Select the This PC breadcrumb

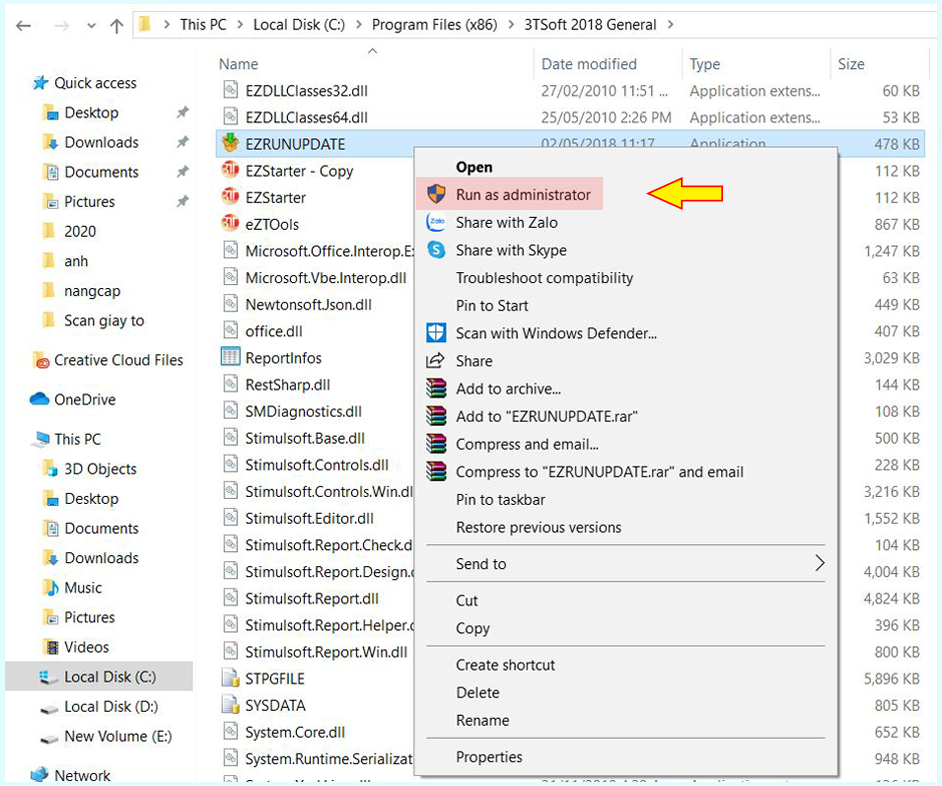(203, 25)
